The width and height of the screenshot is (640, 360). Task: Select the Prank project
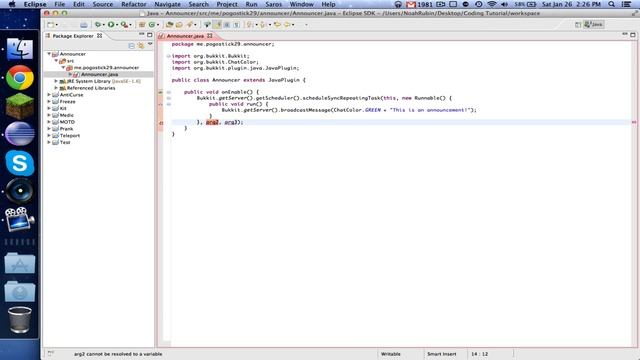(x=67, y=129)
